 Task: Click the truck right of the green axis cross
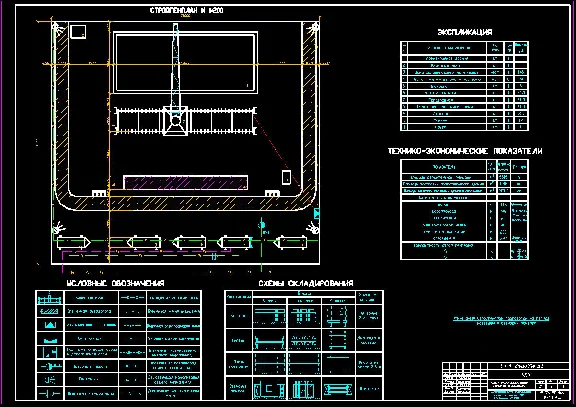click(x=290, y=242)
